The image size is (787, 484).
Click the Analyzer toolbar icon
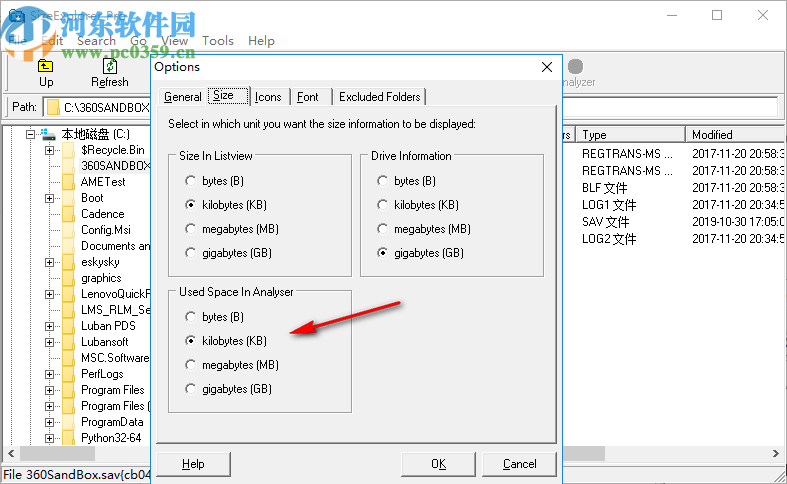pos(576,66)
